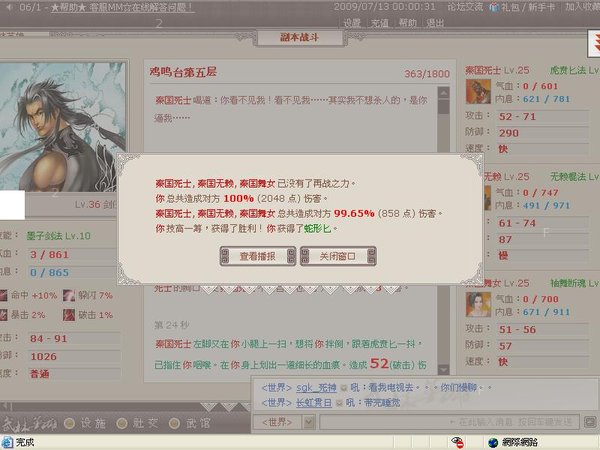Open player 长虹贯日 chat name link

(x=314, y=403)
